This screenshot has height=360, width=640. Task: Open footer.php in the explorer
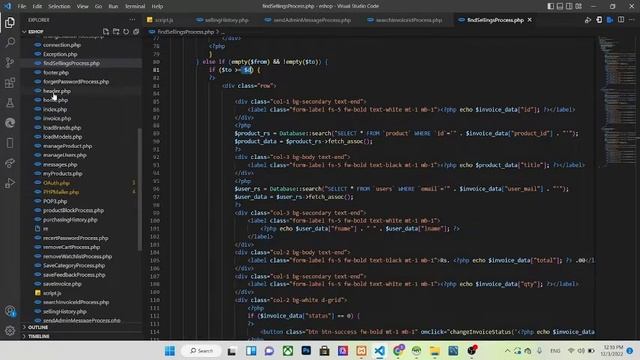[x=56, y=73]
